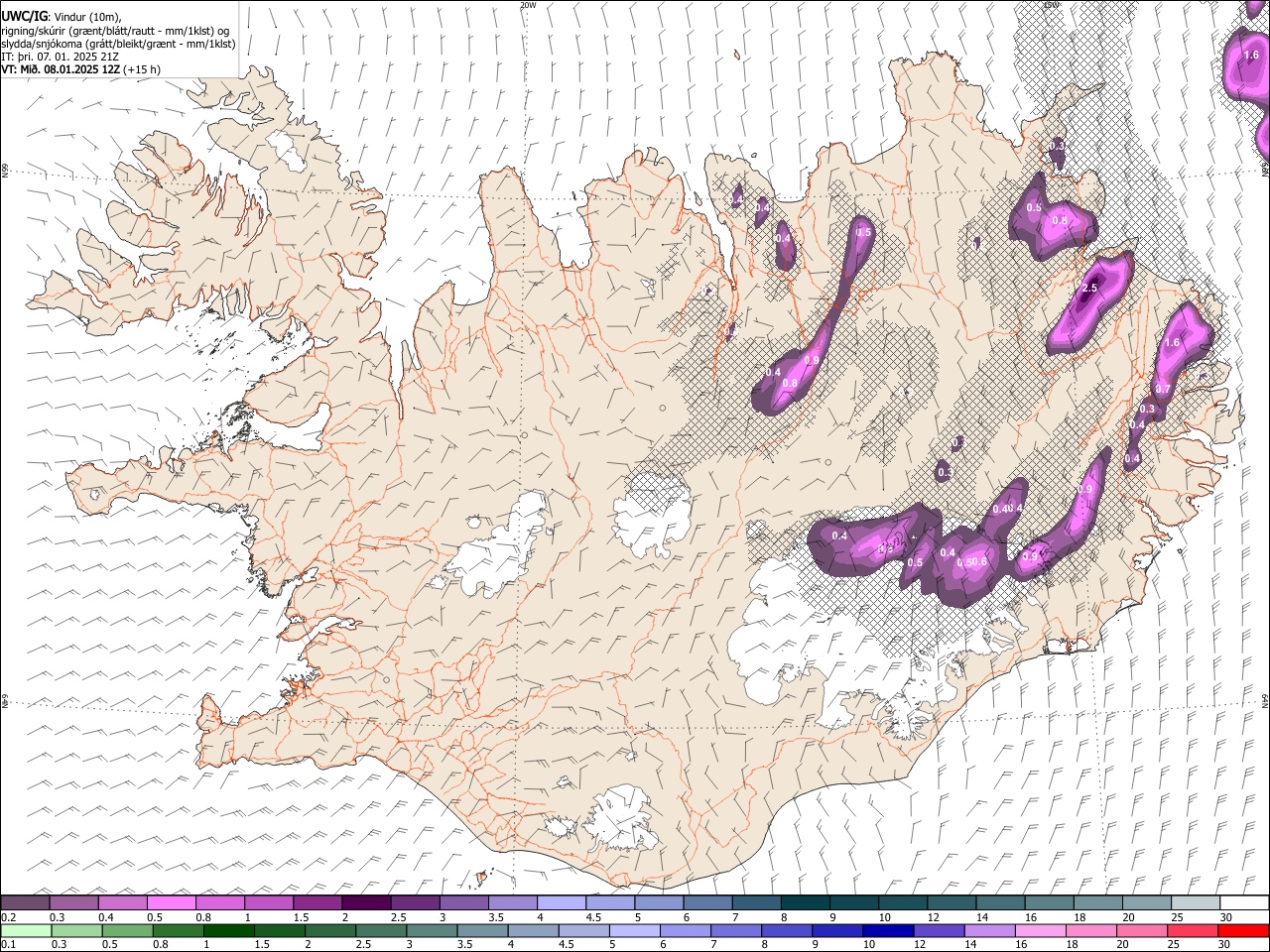Image resolution: width=1270 pixels, height=952 pixels.
Task: Select upper legend swatch between 6 and 7
Action: [x=708, y=902]
